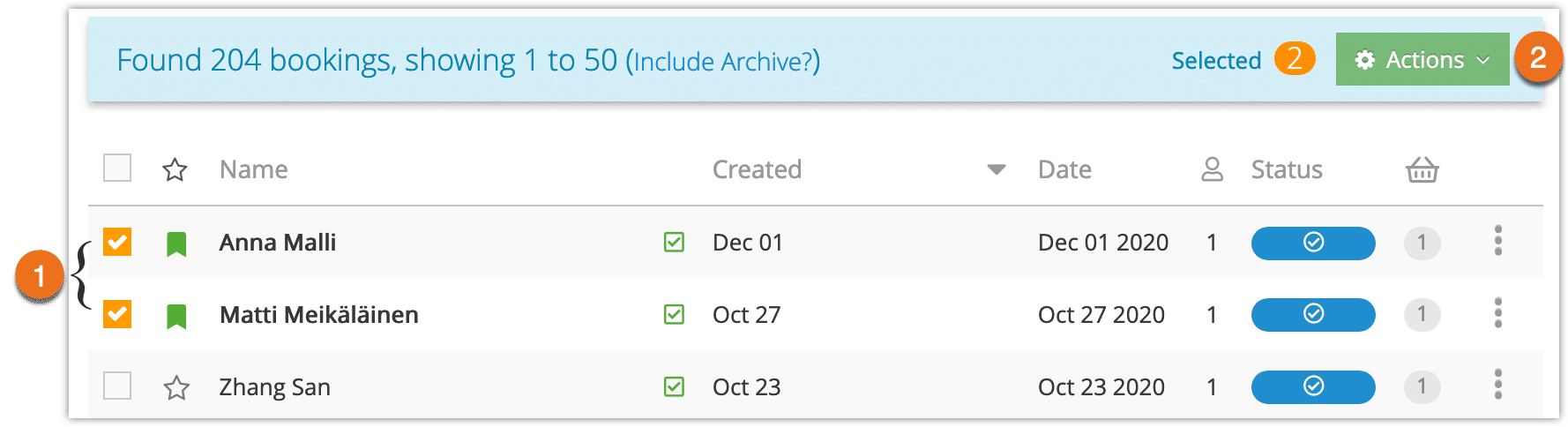Image resolution: width=1568 pixels, height=427 pixels.
Task: Click the Selected link in the banner
Action: coord(1216,61)
